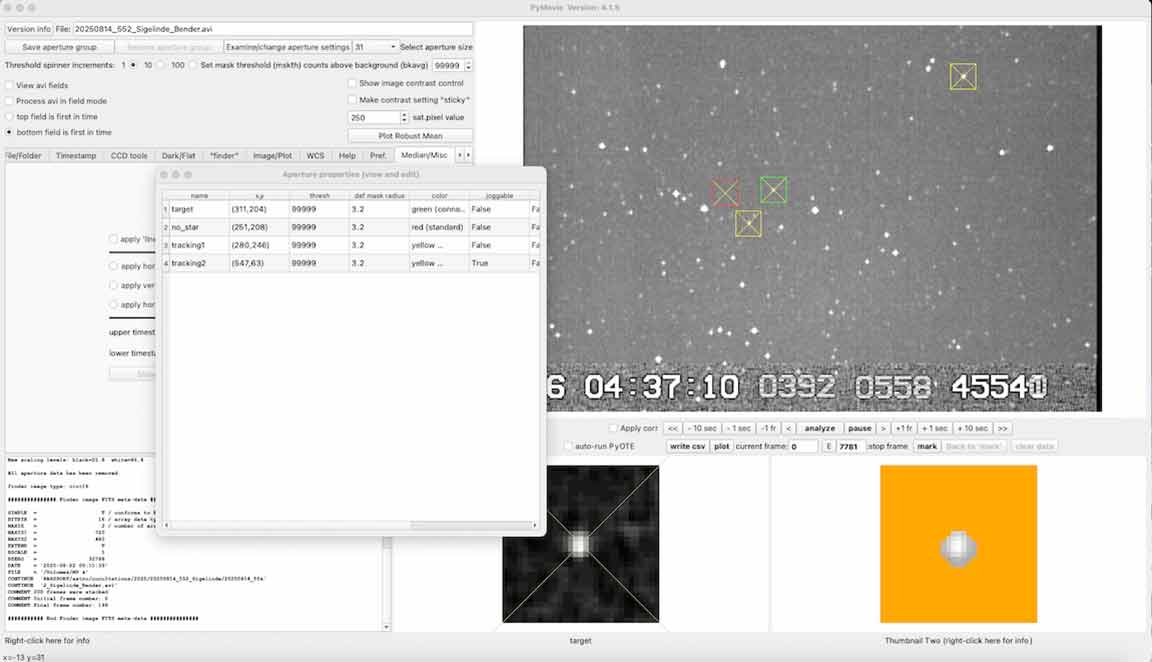Click the Plot Robust Mean button

tap(410, 136)
